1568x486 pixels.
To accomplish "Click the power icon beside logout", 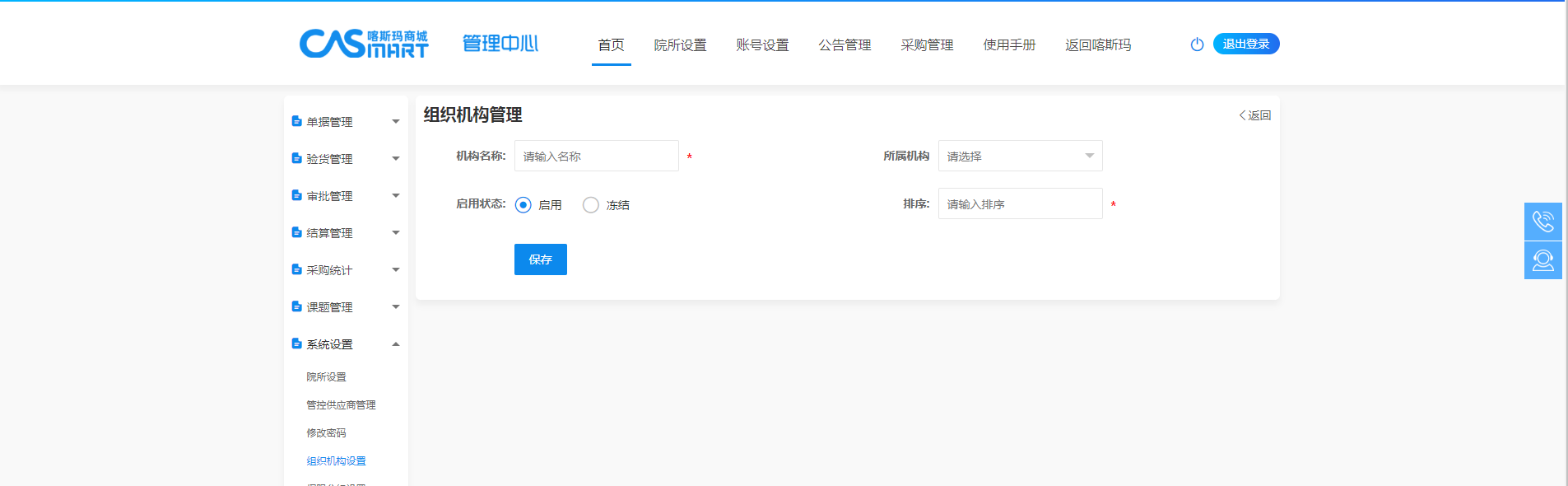I will (x=1197, y=44).
